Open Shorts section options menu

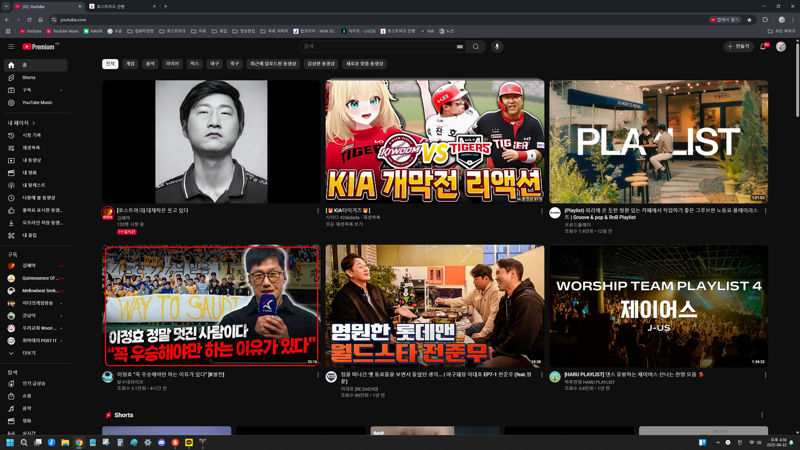tap(762, 415)
